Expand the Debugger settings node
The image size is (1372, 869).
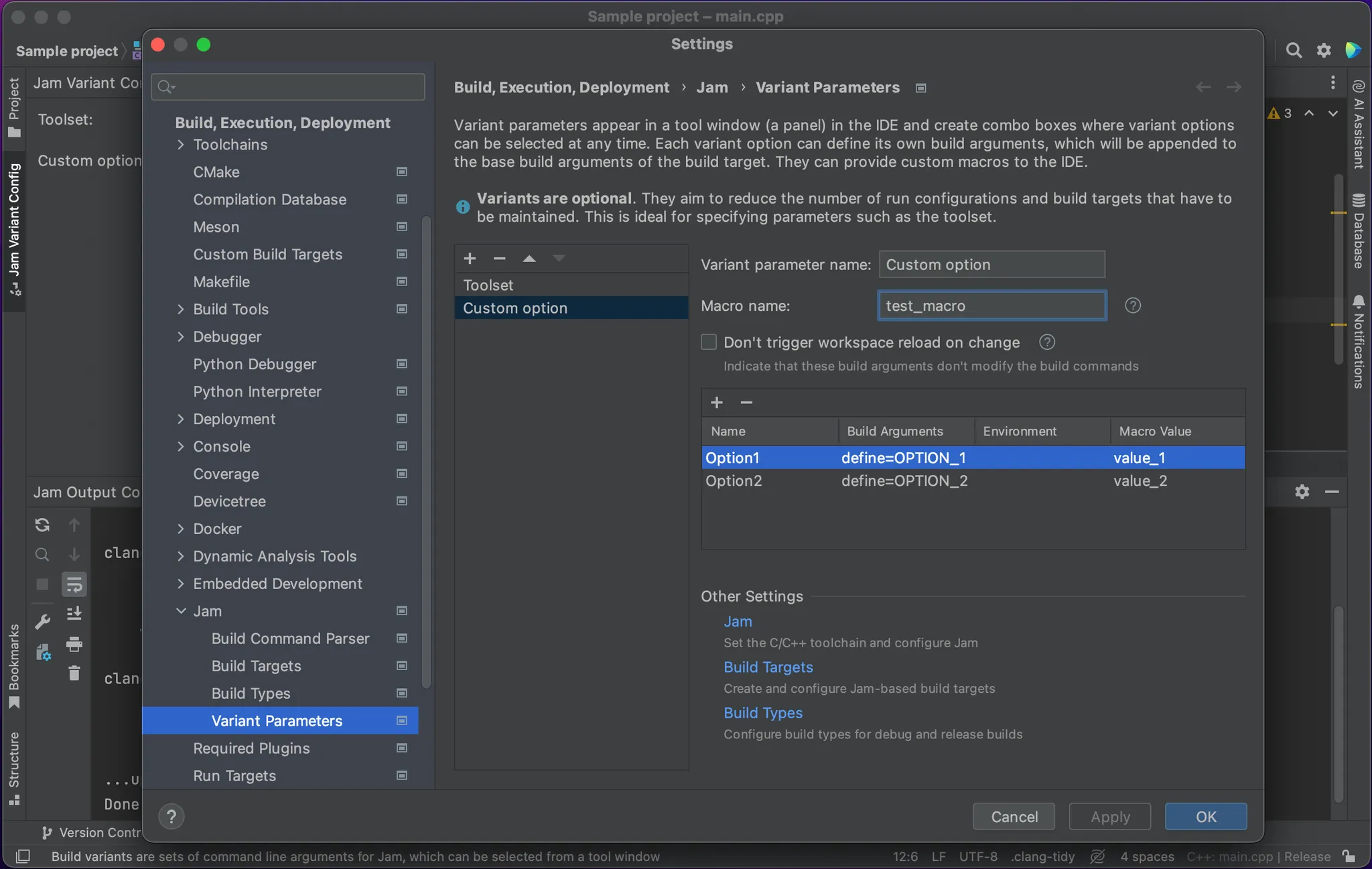tap(180, 336)
